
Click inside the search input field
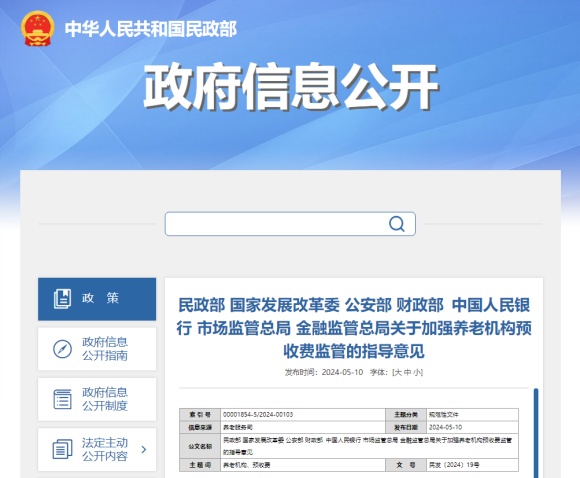coord(275,223)
